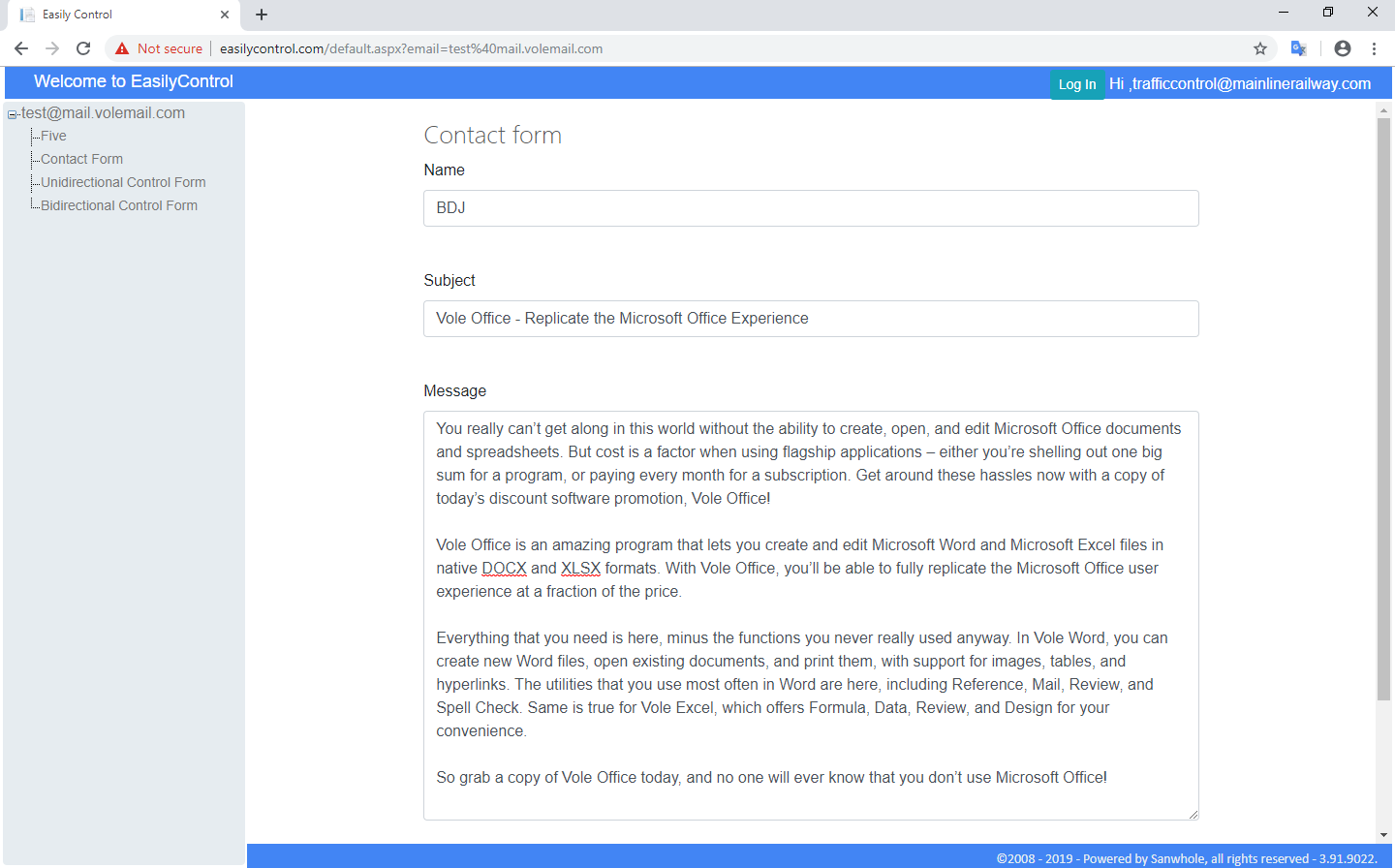1395x868 pixels.
Task: Open the Contact Form tree item
Action: click(81, 160)
